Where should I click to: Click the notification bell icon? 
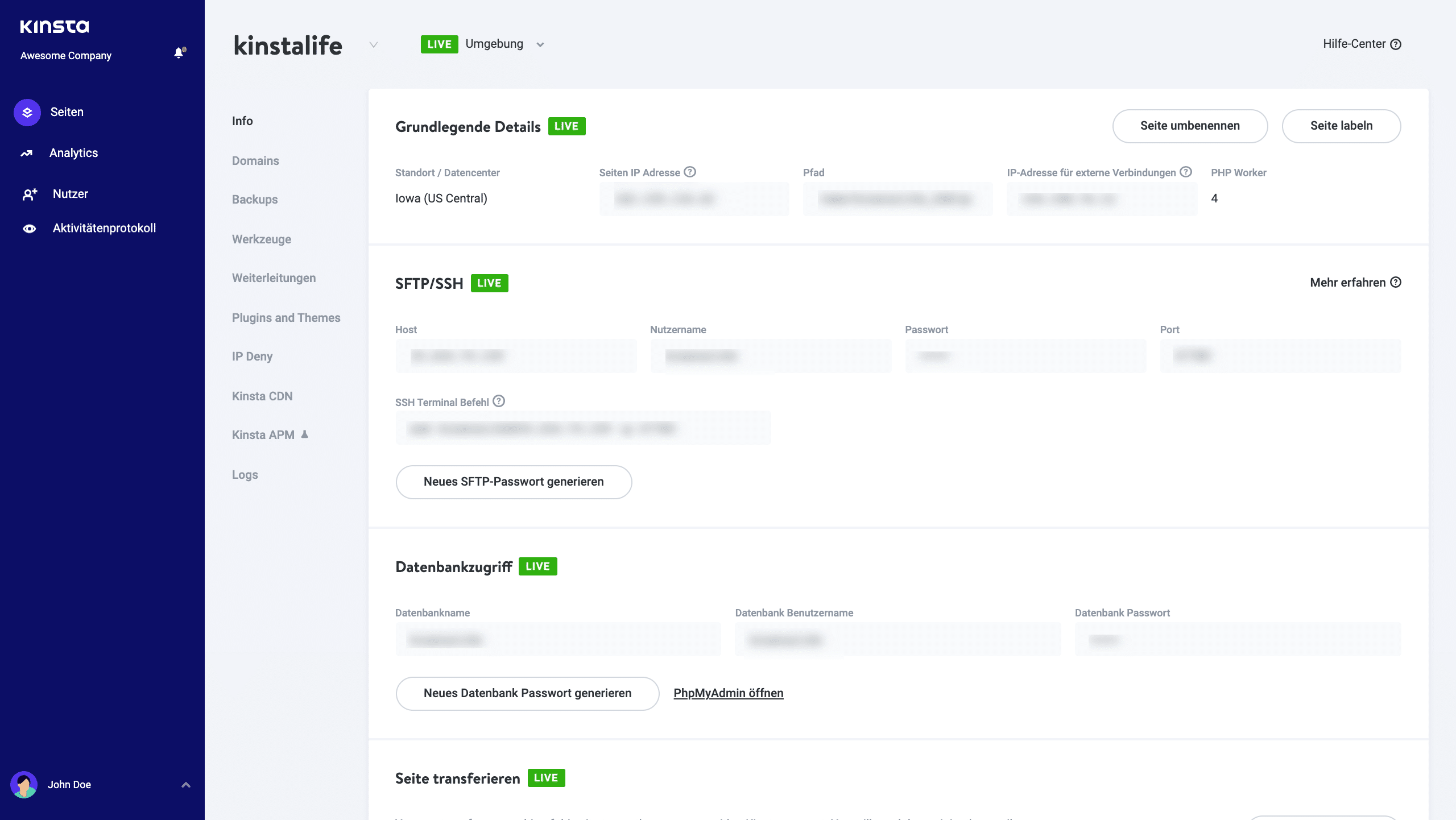(x=178, y=53)
